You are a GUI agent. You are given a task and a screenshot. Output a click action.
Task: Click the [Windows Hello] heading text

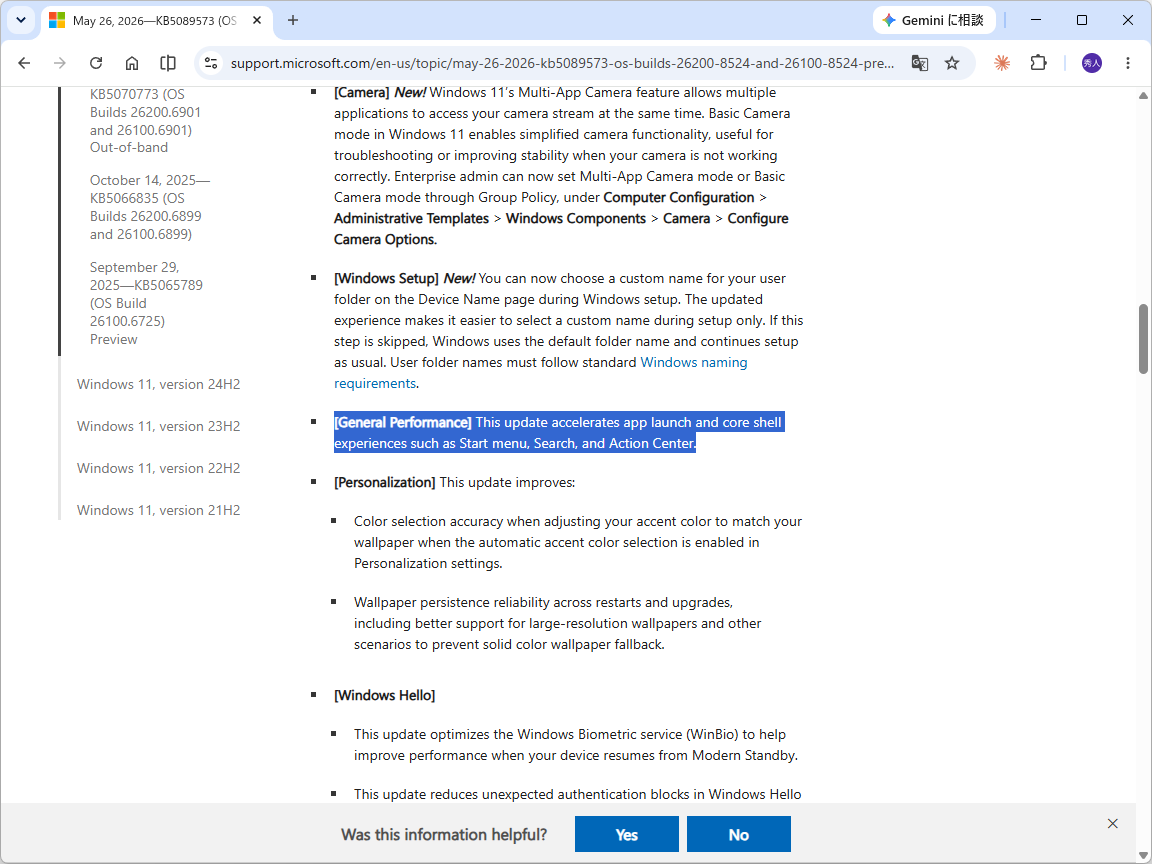click(384, 696)
